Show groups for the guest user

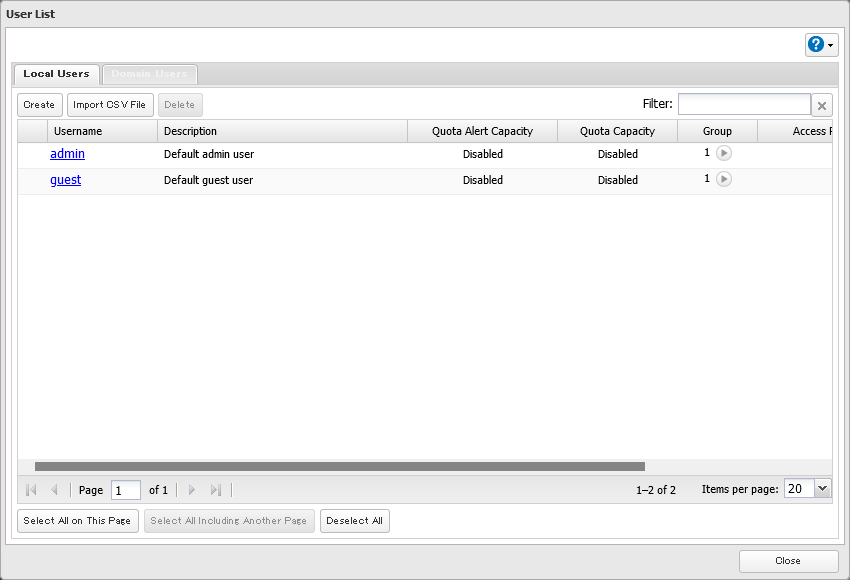(x=724, y=179)
